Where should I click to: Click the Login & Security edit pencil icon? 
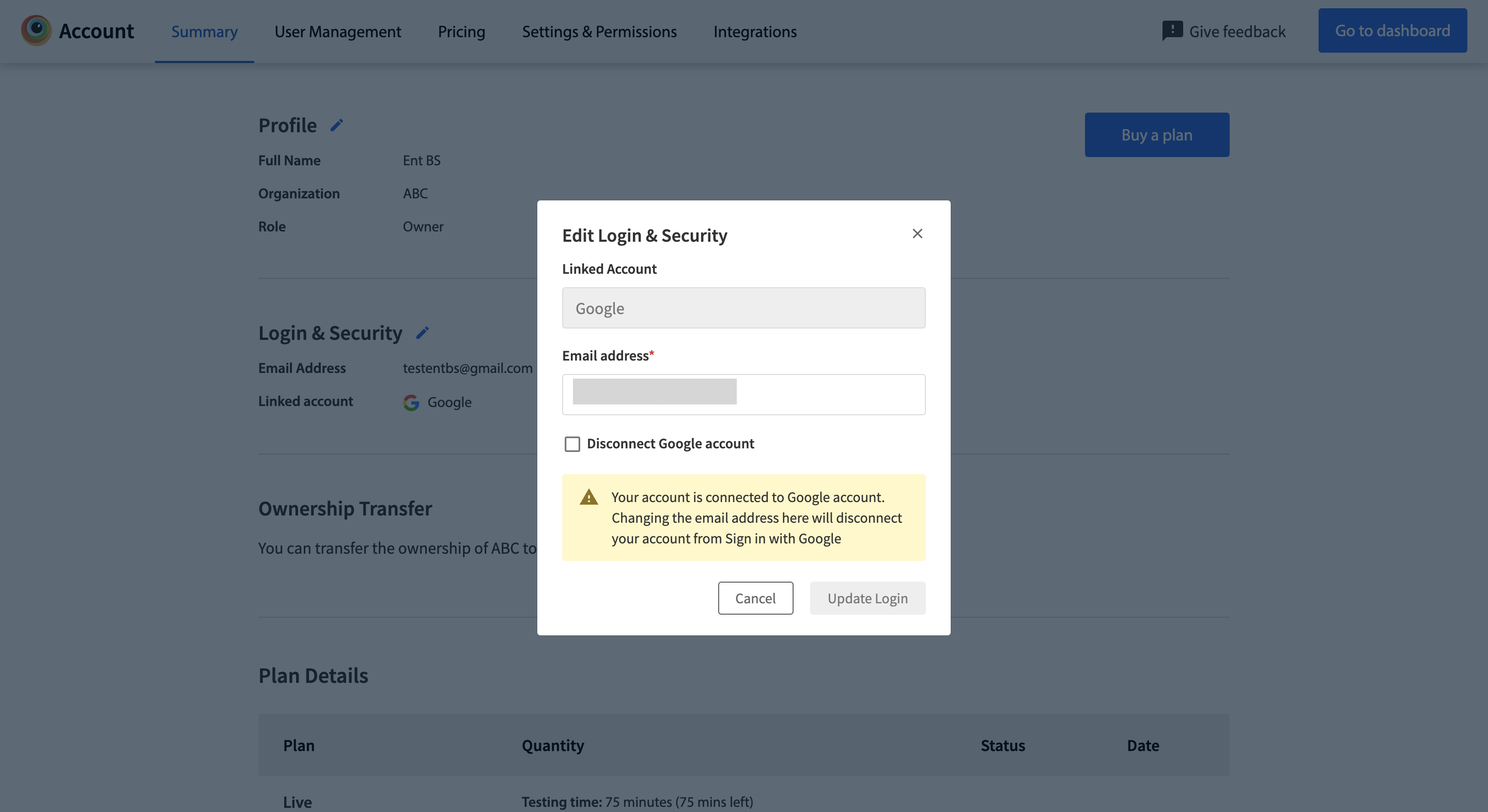423,333
